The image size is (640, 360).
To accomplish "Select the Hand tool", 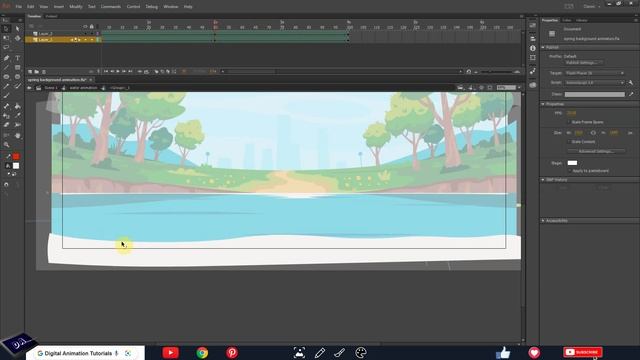I will (18, 135).
